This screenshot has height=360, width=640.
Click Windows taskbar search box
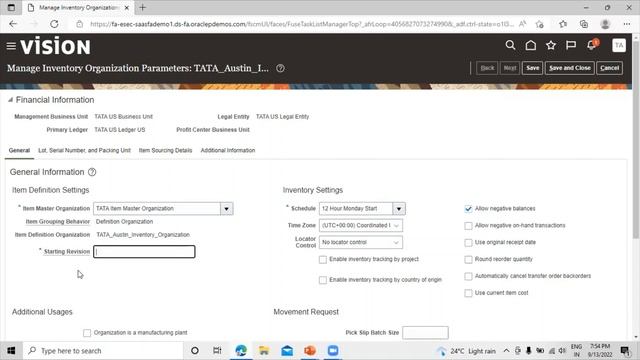103,351
